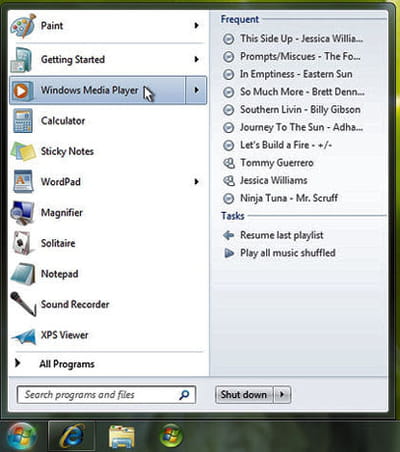This screenshot has height=452, width=400.
Task: Open Internet Explorer from the taskbar
Action: (72, 435)
